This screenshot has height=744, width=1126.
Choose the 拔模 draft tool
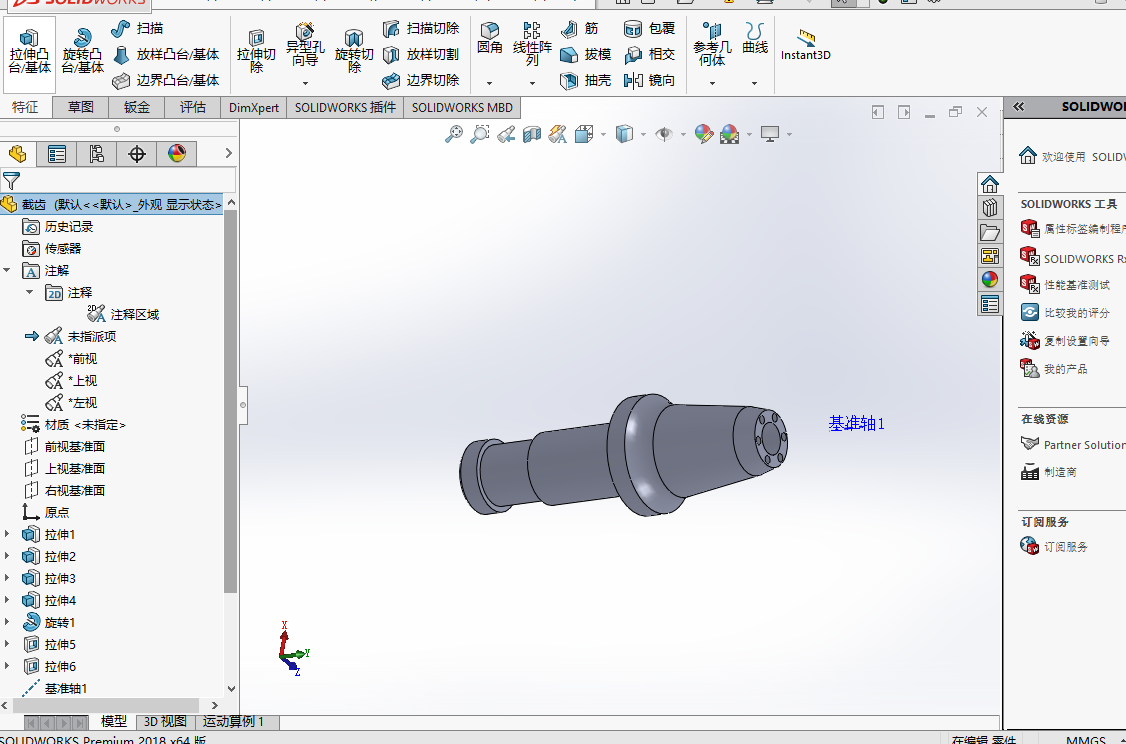(x=586, y=55)
